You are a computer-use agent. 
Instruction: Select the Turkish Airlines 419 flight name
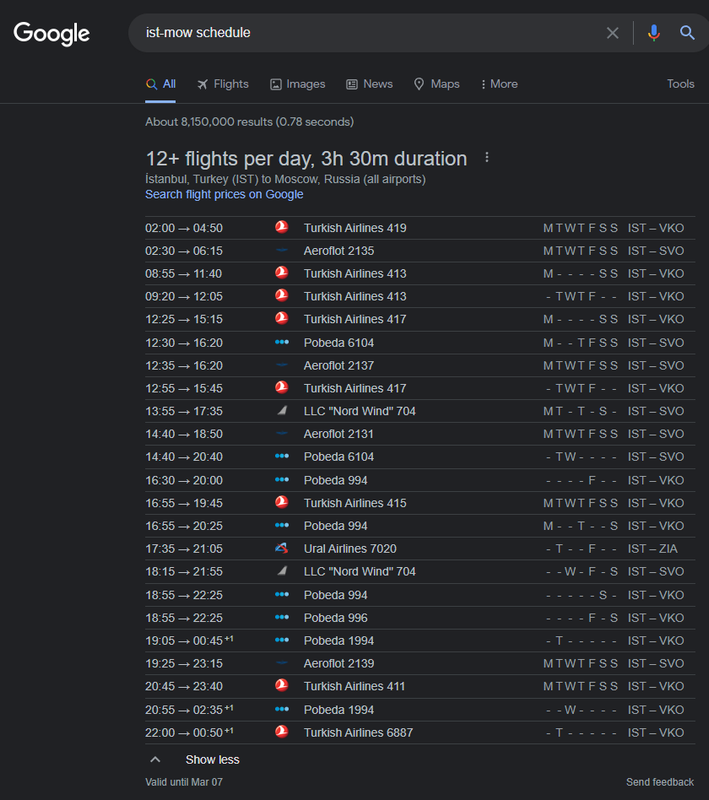coord(355,228)
